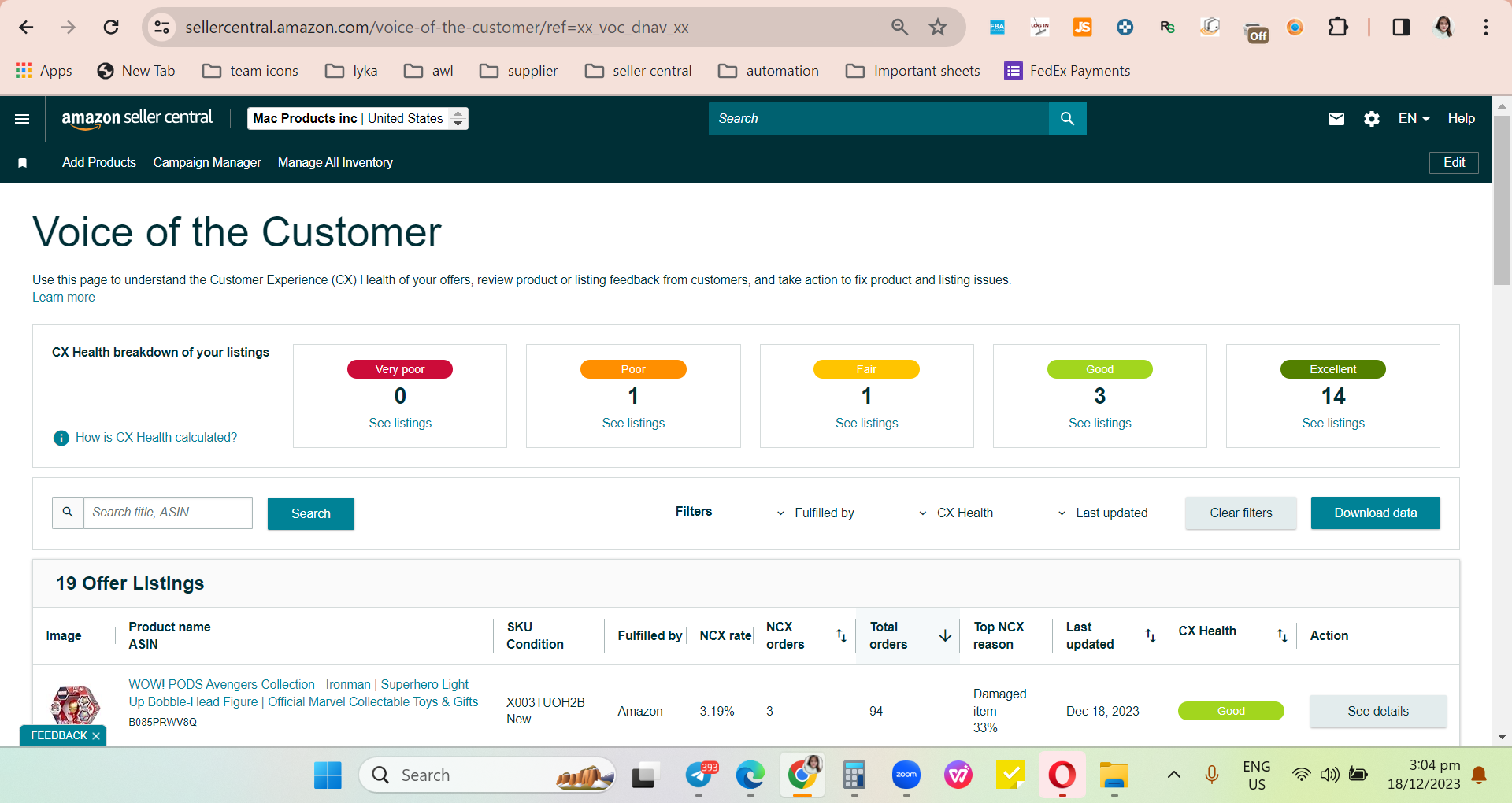
Task: Click the amazon seller central logo
Action: click(137, 119)
